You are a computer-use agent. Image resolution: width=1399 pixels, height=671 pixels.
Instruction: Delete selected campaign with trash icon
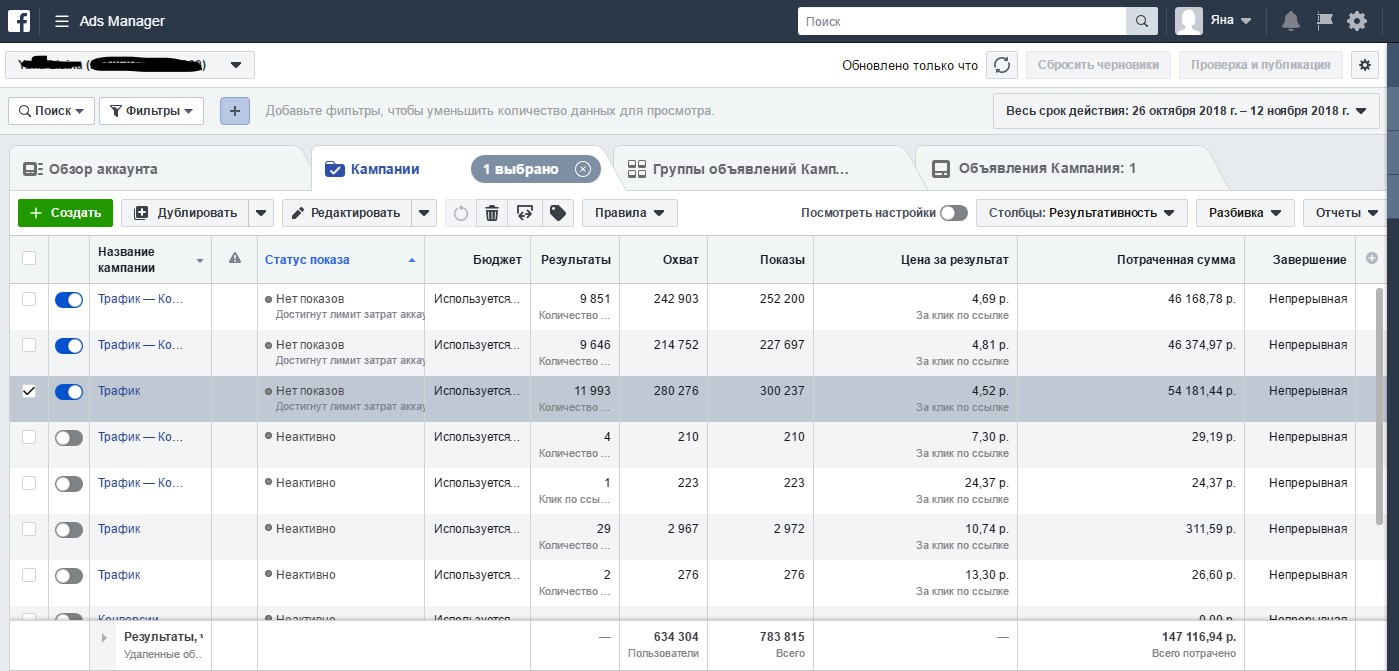click(x=492, y=213)
